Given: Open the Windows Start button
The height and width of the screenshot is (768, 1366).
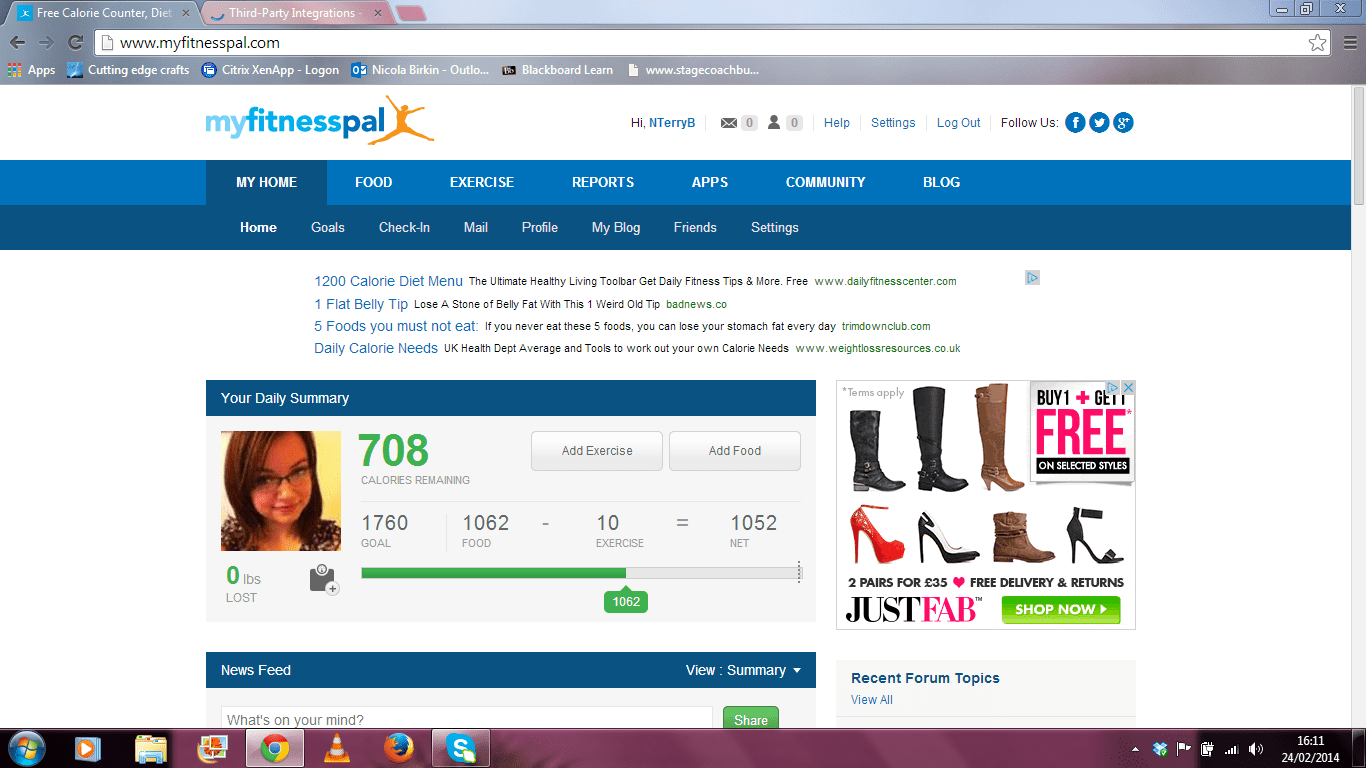Looking at the screenshot, I should click(25, 747).
